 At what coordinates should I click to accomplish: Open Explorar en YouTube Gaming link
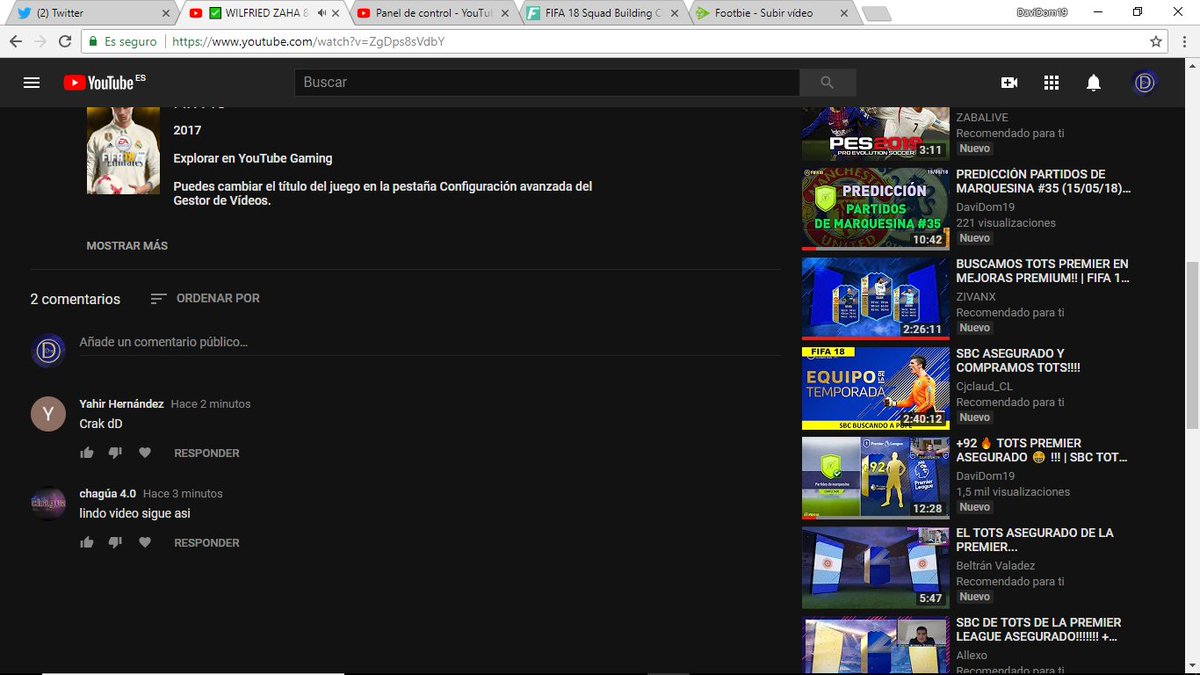click(253, 158)
